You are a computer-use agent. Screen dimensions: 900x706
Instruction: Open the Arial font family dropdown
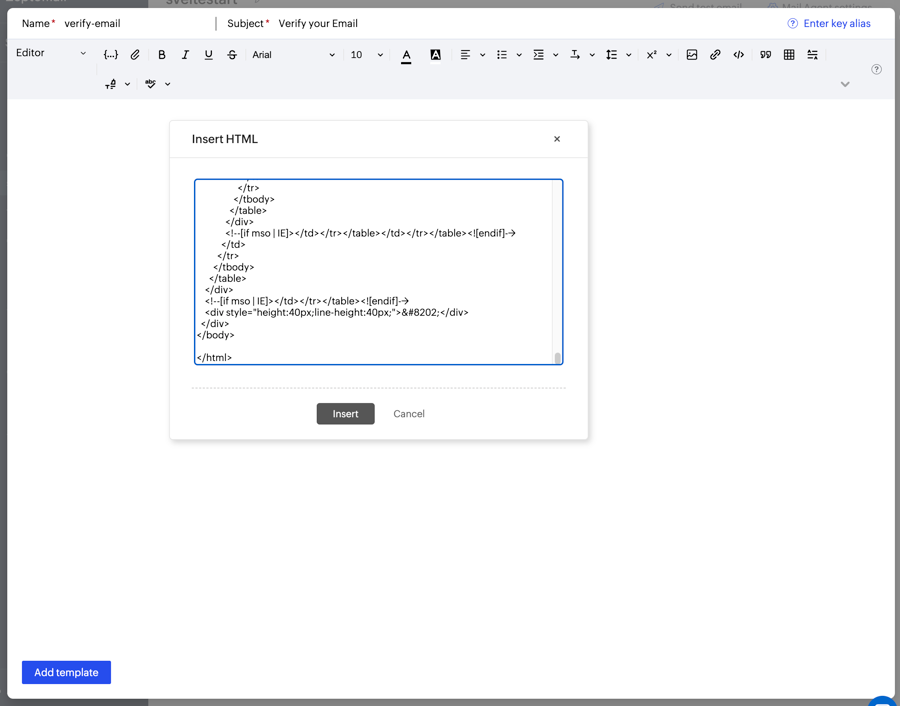click(x=293, y=55)
